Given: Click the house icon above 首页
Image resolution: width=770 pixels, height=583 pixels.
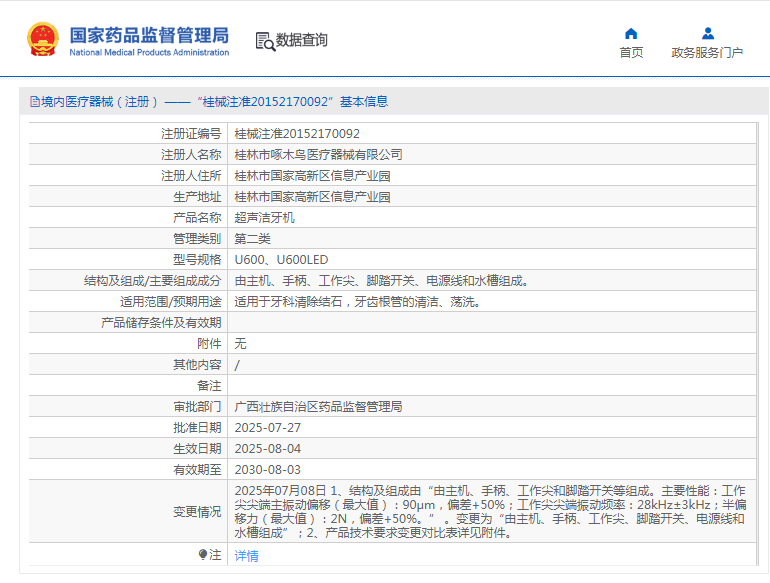Looking at the screenshot, I should coord(631,33).
